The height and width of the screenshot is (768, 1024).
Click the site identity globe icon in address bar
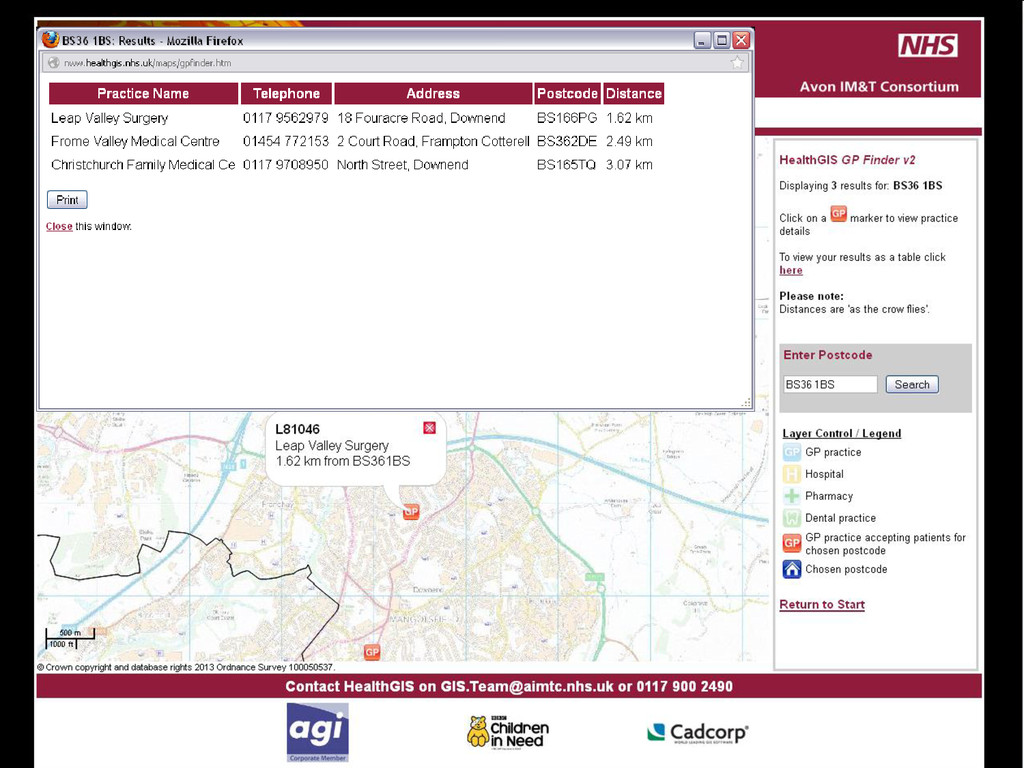54,63
